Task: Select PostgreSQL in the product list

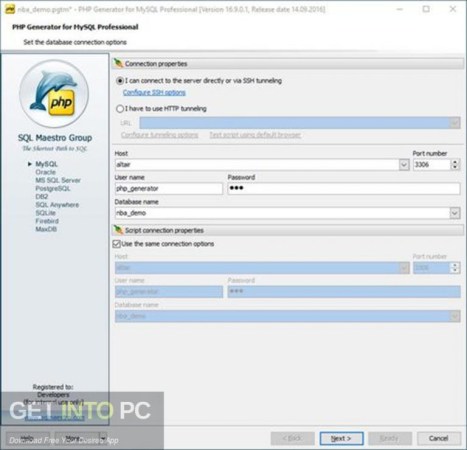Action: pos(53,188)
